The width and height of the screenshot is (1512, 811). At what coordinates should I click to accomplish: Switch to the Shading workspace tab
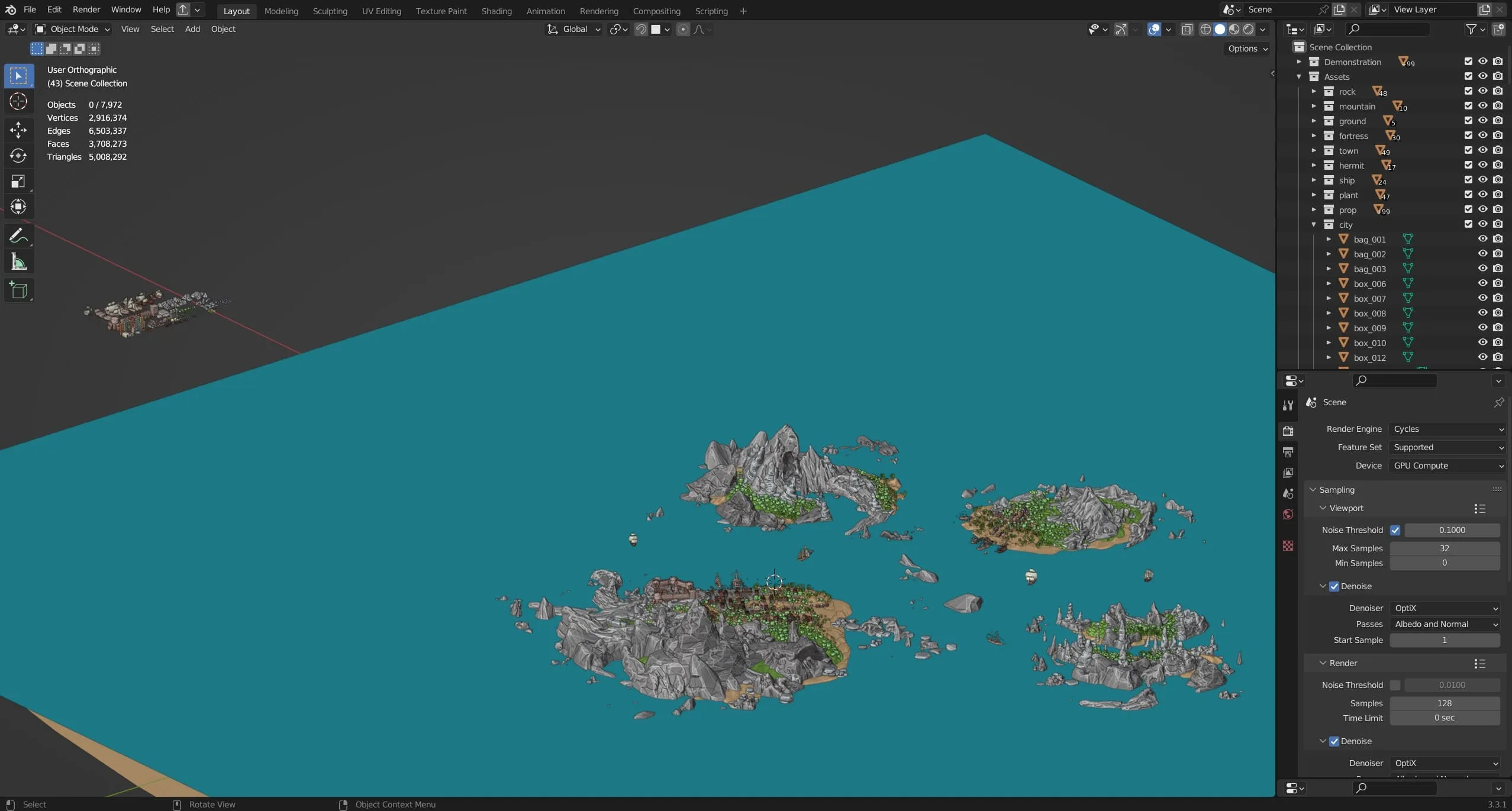tap(496, 11)
